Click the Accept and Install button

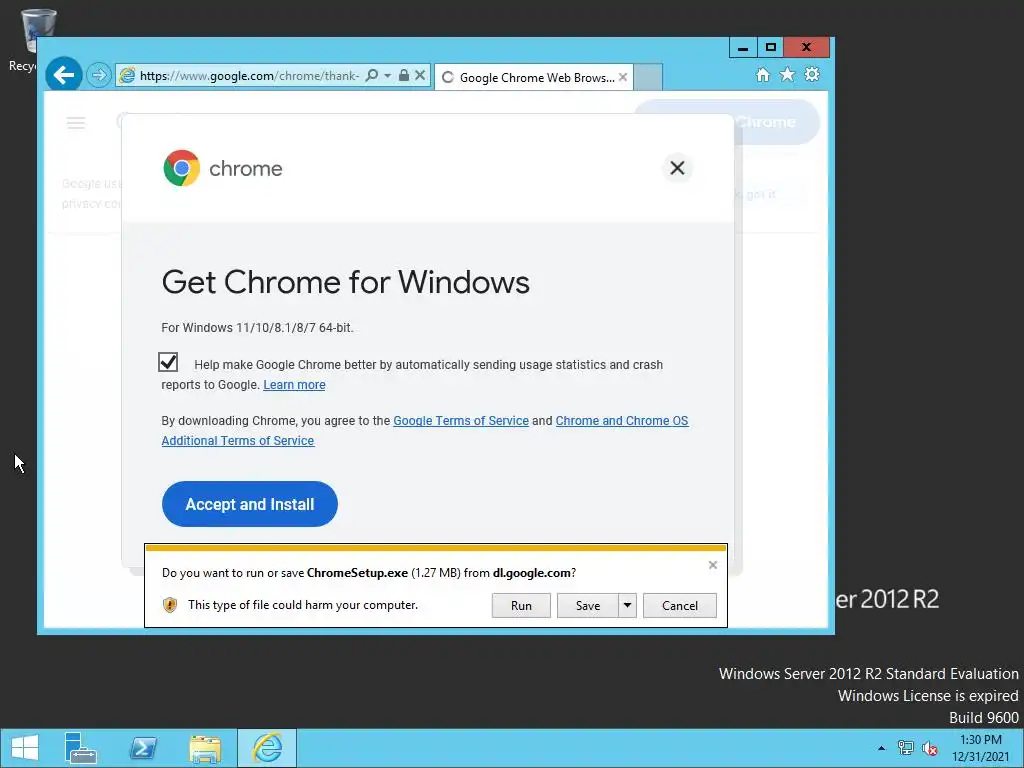coord(249,504)
